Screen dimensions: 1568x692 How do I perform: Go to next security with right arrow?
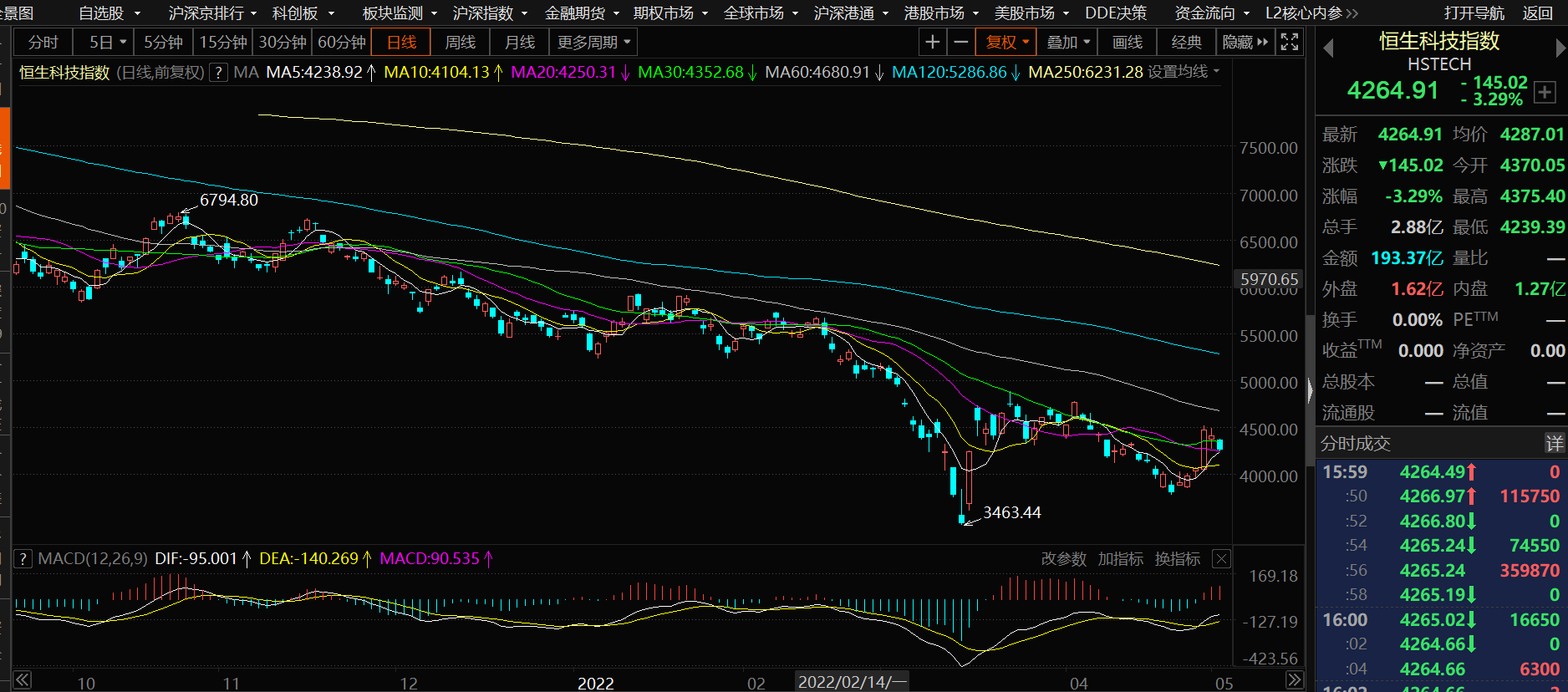pyautogui.click(x=1560, y=49)
